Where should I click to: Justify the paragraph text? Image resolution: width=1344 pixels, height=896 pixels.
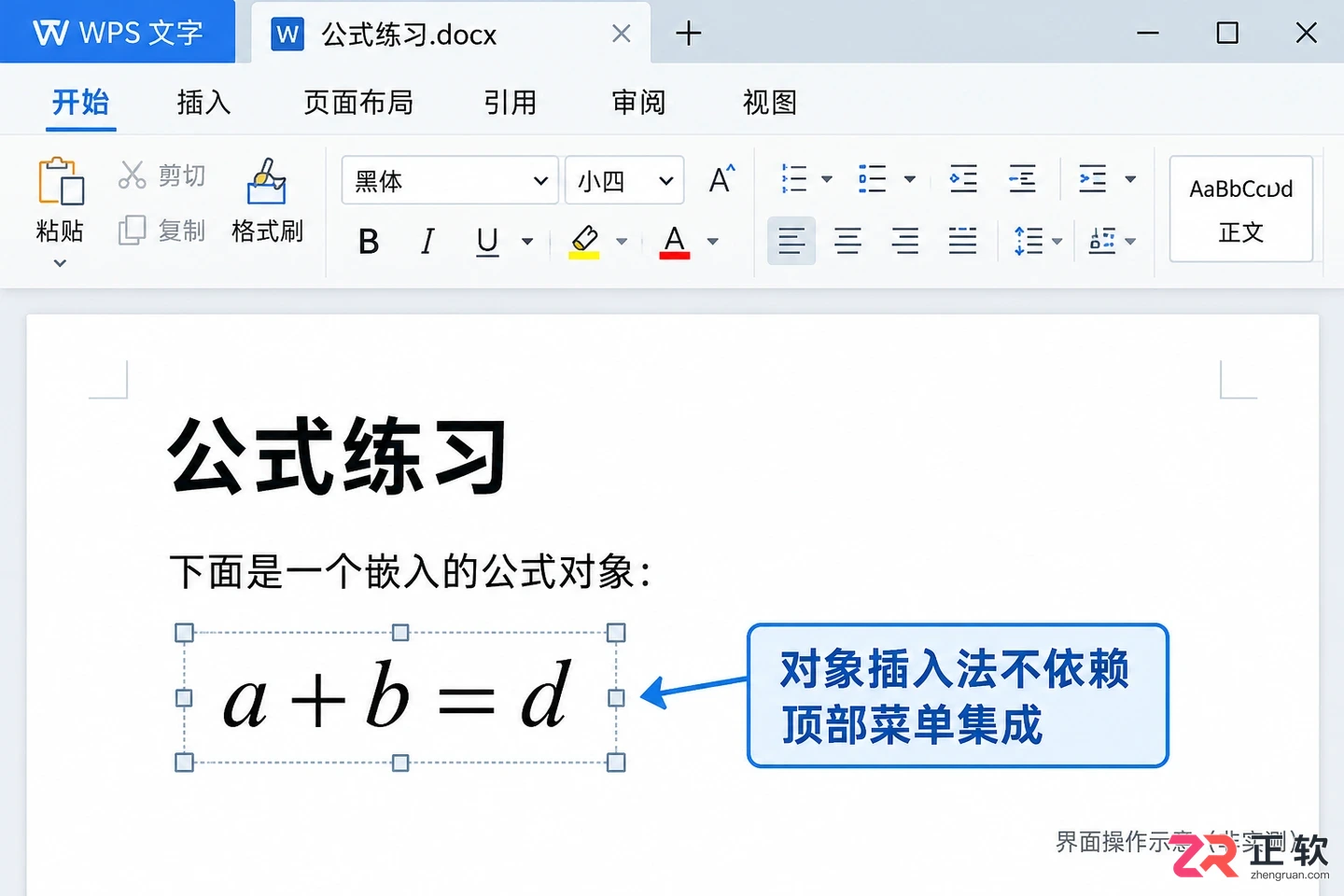coord(962,242)
